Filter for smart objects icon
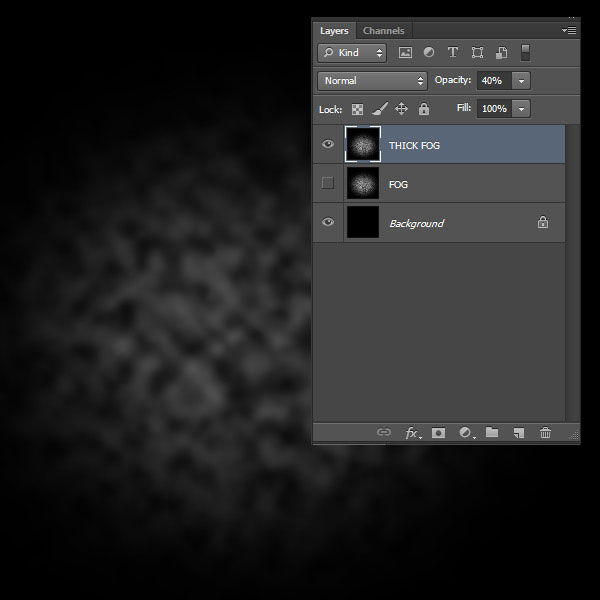Image resolution: width=600 pixels, height=600 pixels. [502, 53]
